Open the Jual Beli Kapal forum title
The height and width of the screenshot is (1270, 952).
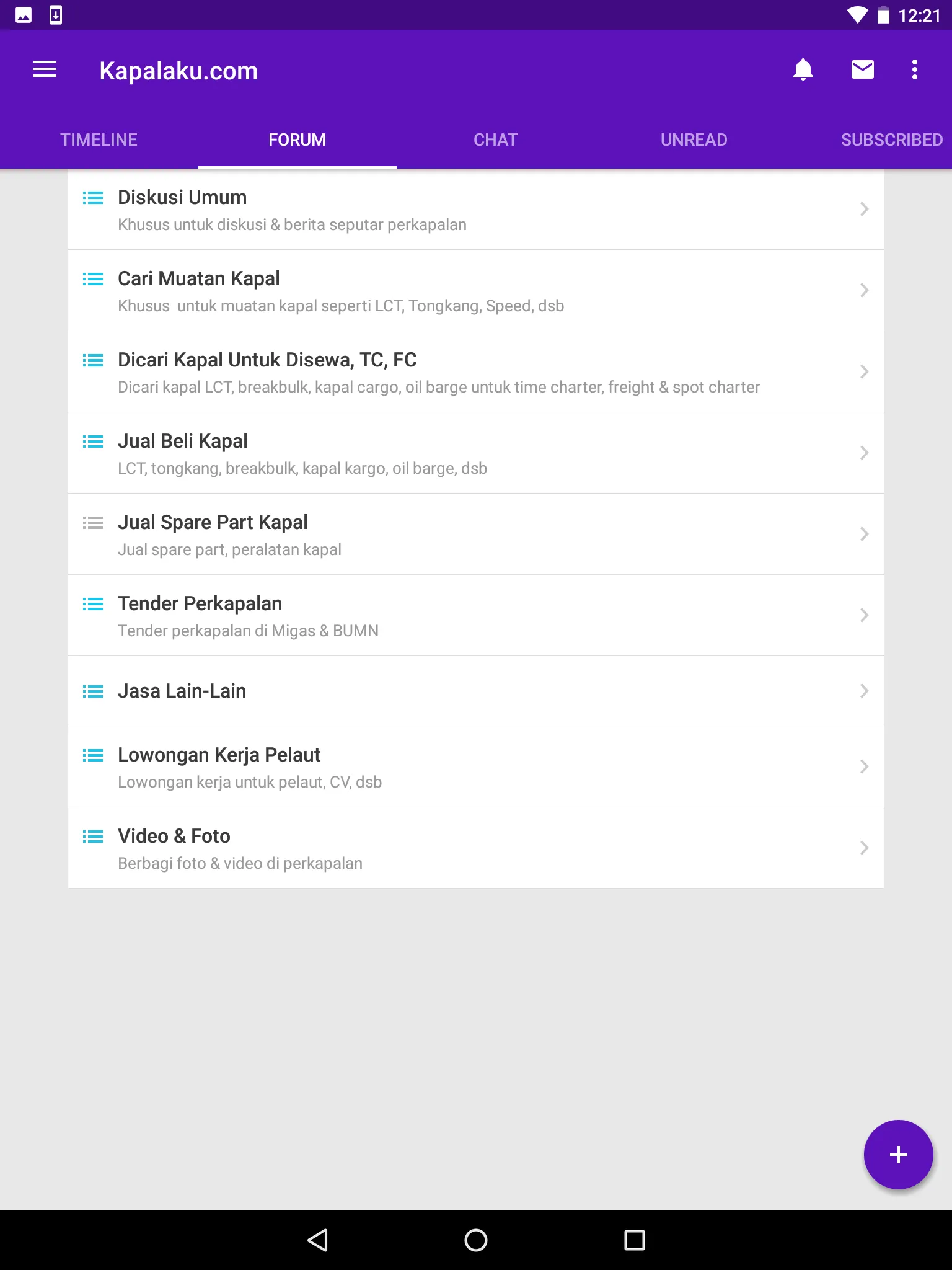(x=183, y=441)
